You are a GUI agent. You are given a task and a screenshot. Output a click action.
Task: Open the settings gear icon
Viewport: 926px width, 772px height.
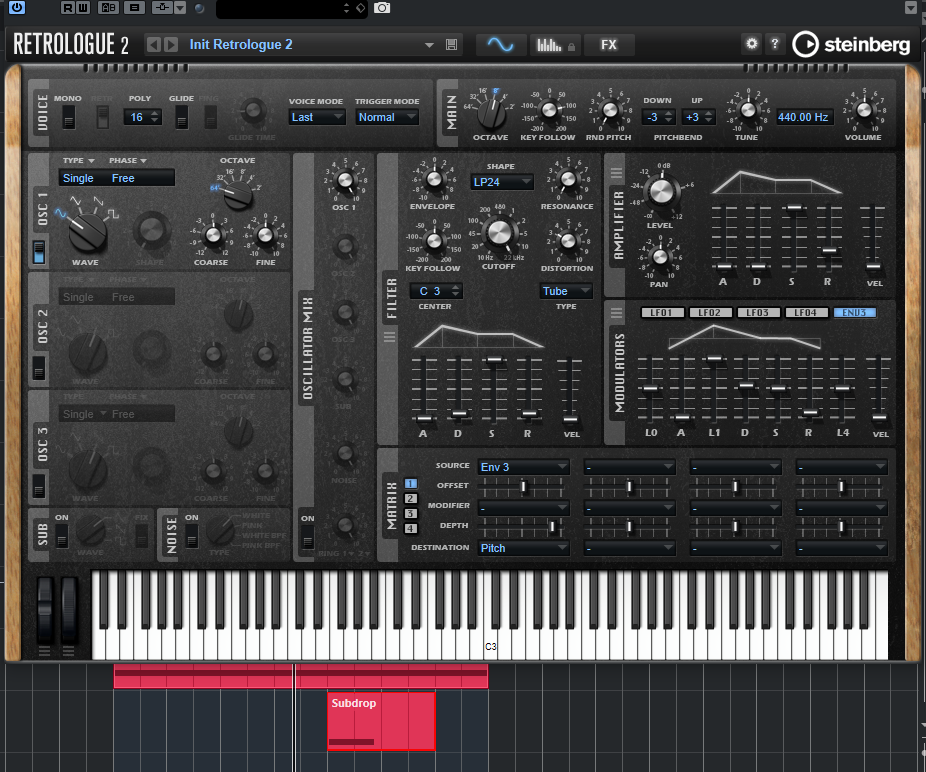751,44
